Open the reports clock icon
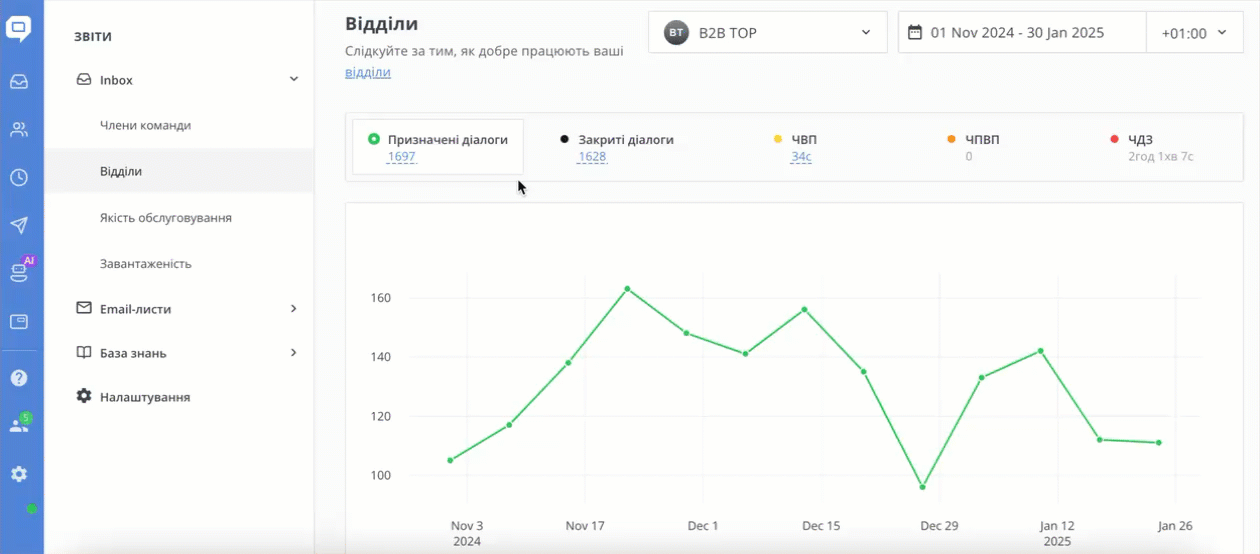The image size is (1260, 554). 19,178
